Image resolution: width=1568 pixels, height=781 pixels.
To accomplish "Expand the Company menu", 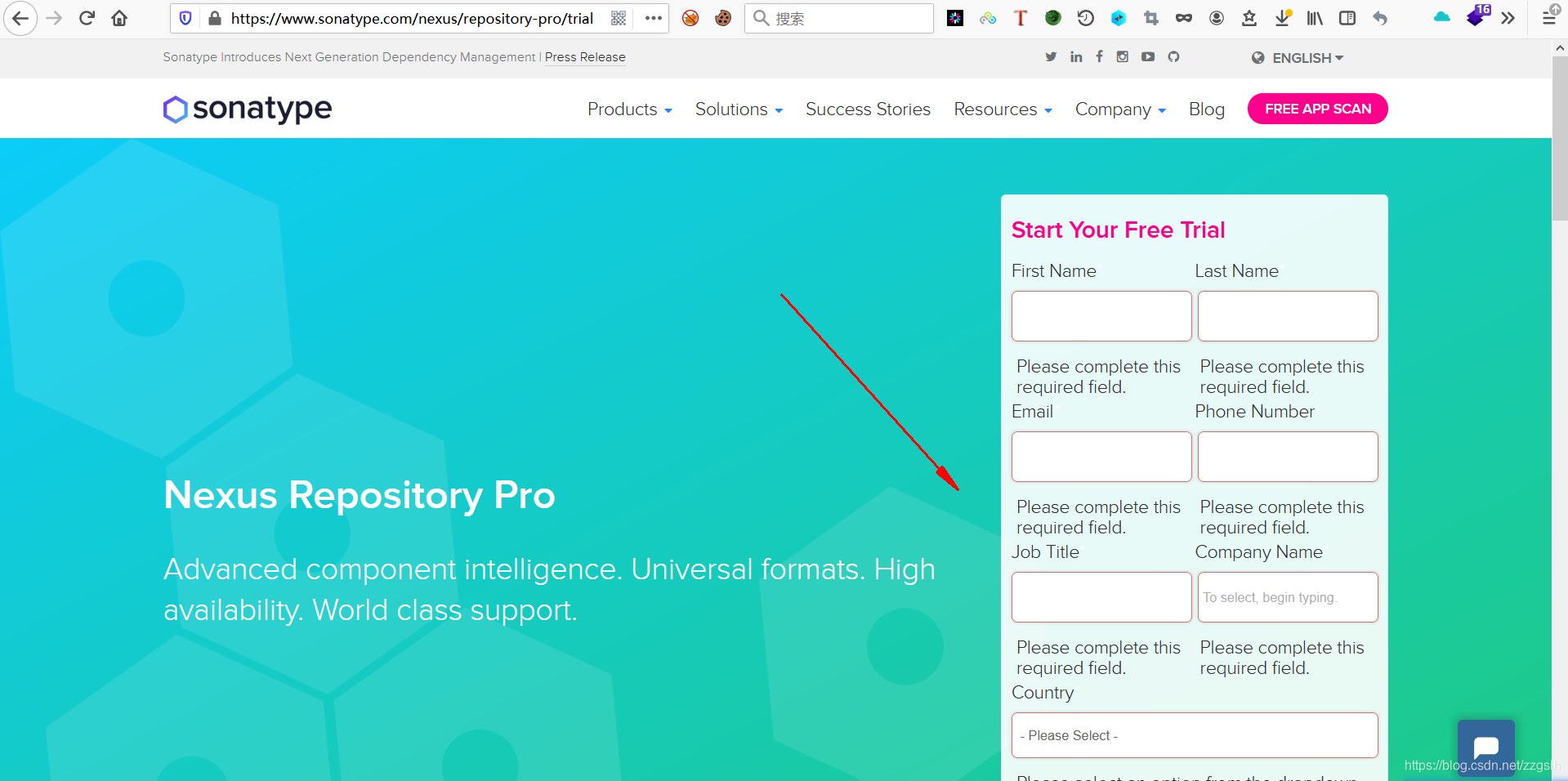I will click(x=1120, y=109).
